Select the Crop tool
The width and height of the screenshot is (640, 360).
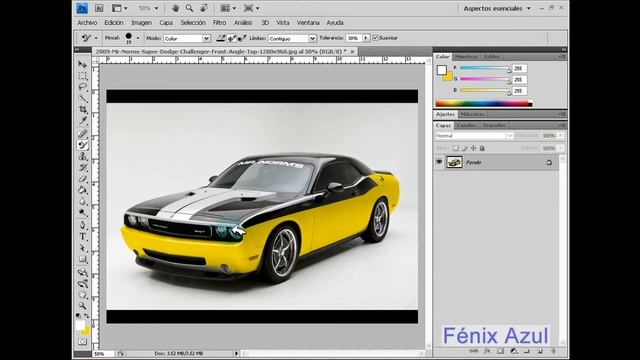[82, 109]
